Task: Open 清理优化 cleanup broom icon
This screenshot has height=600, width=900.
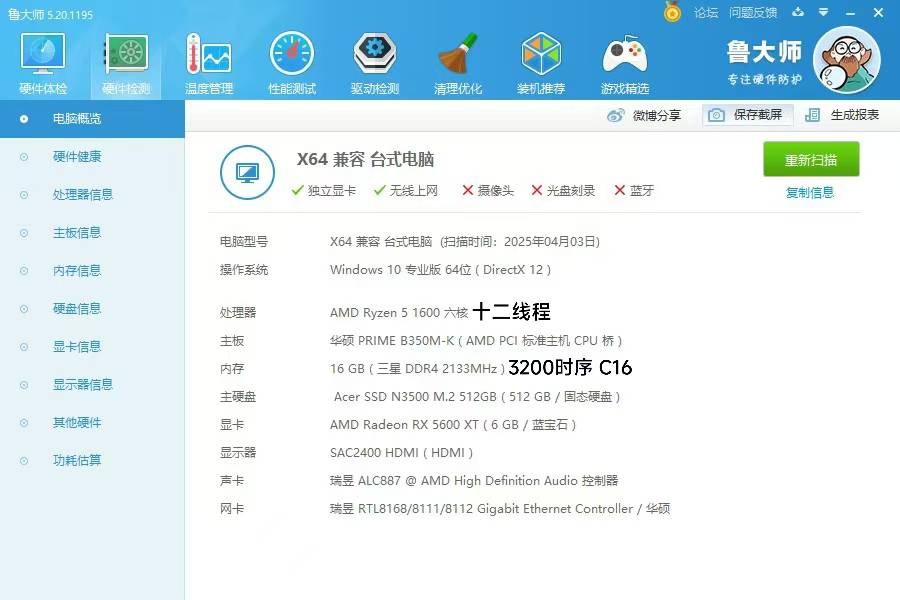Action: 457,63
